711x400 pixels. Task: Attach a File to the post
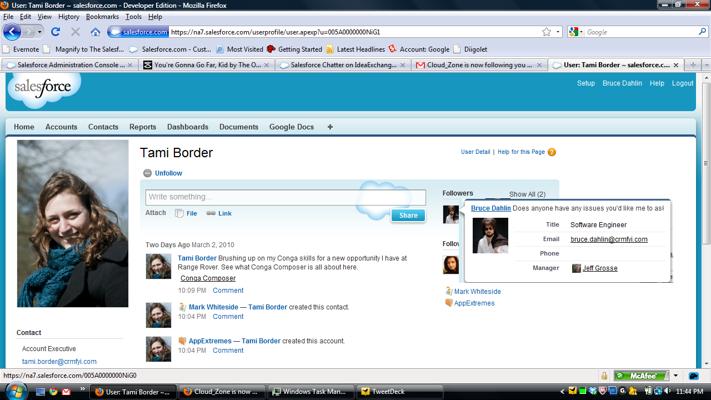click(186, 213)
